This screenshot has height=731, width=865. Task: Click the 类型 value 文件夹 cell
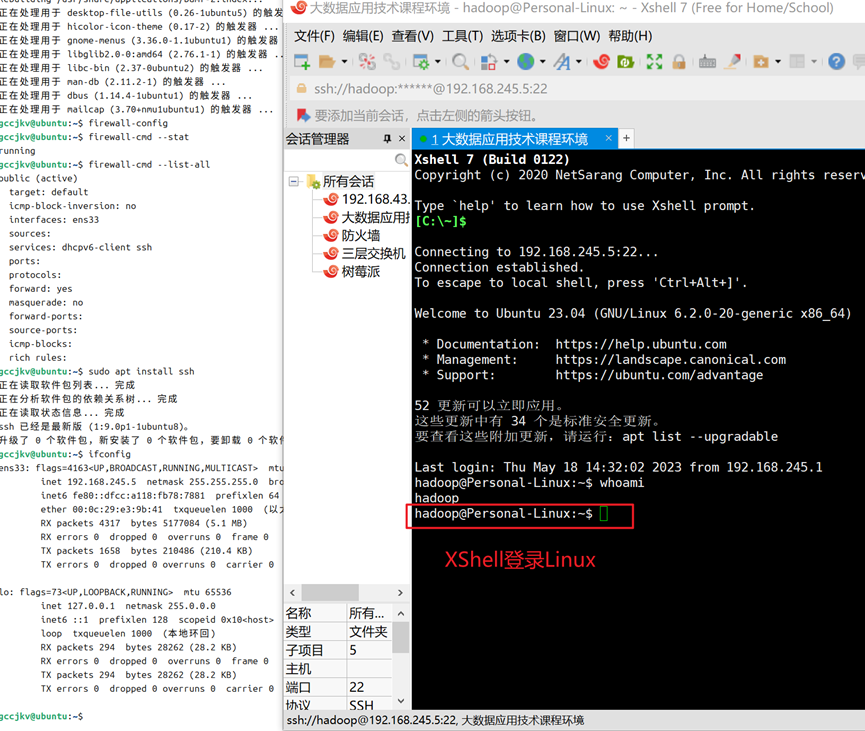369,632
